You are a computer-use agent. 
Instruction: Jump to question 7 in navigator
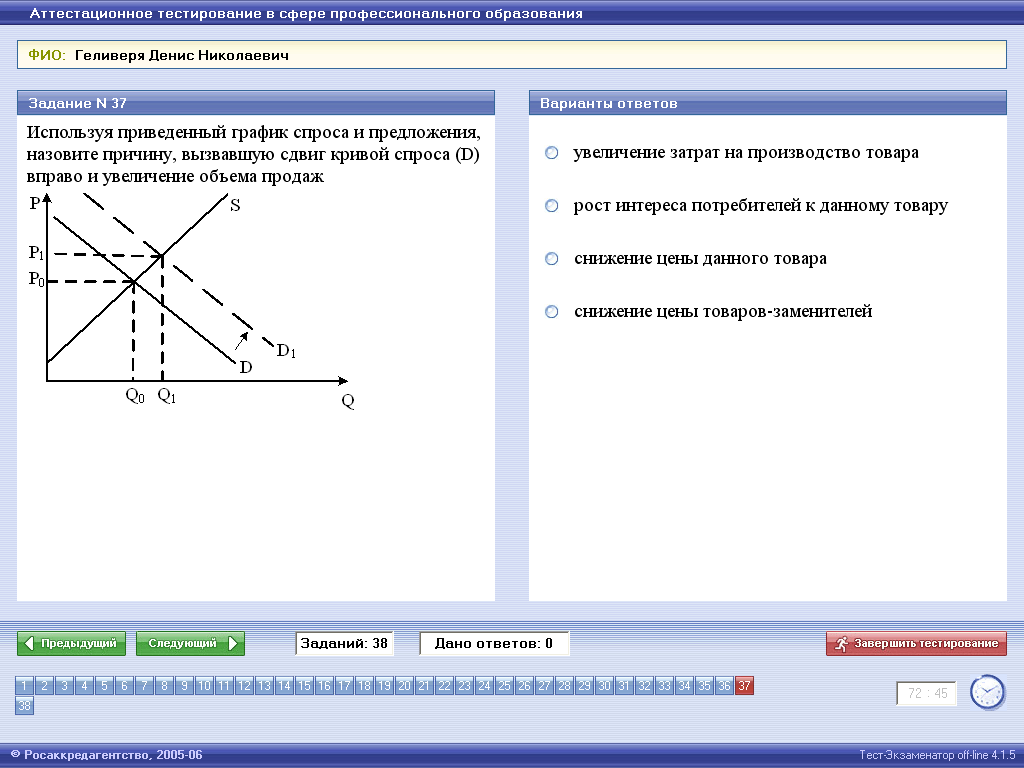[144, 686]
